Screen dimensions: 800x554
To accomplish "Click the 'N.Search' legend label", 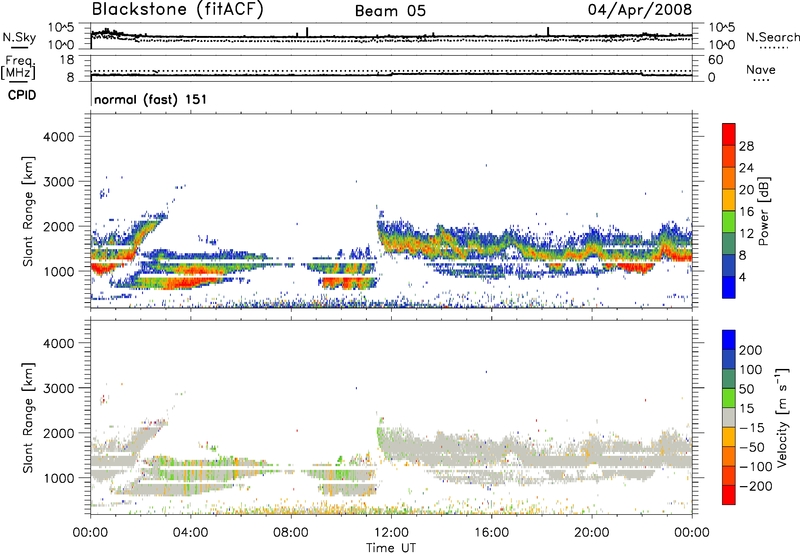I will tap(772, 37).
